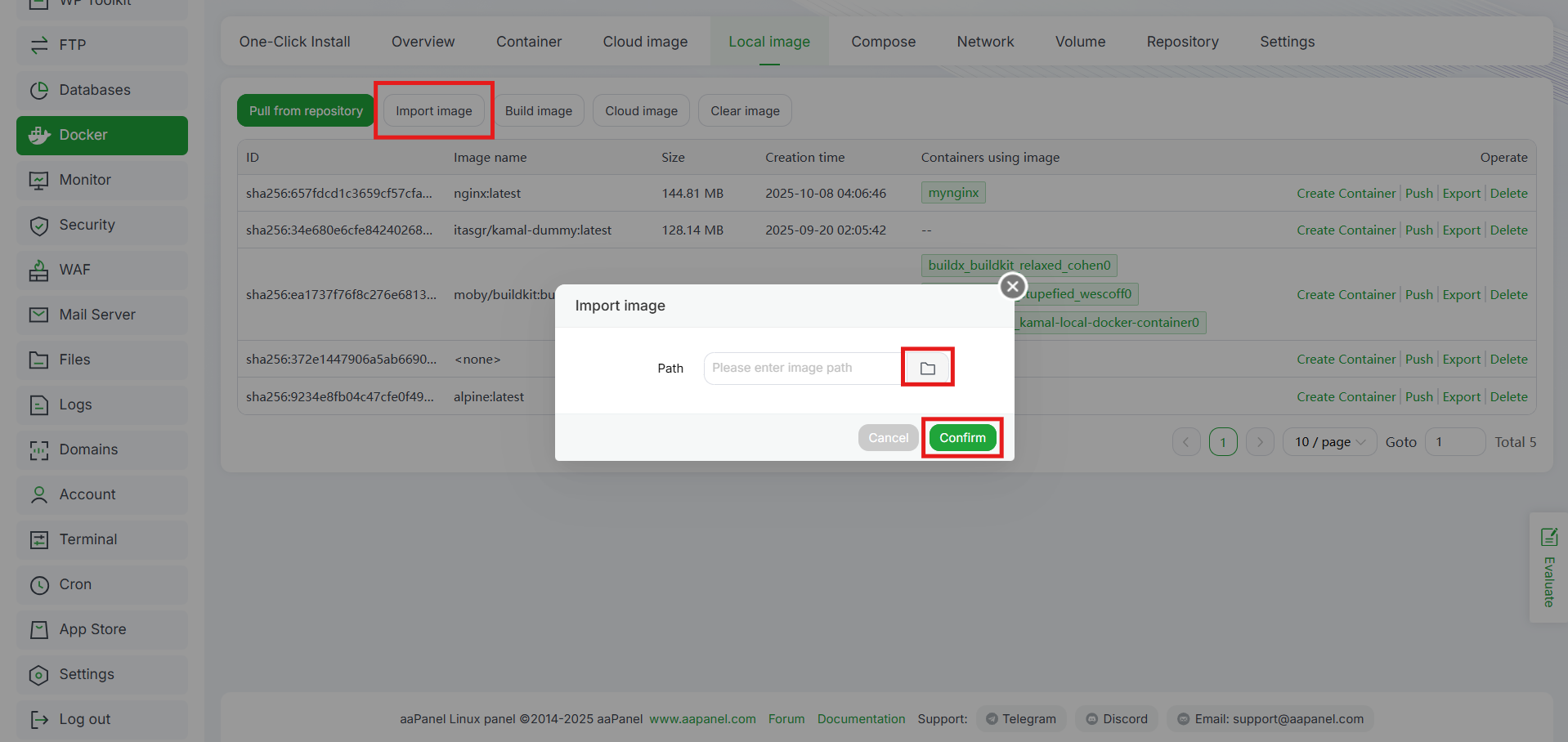
Task: Click the Import image button
Action: click(x=433, y=110)
